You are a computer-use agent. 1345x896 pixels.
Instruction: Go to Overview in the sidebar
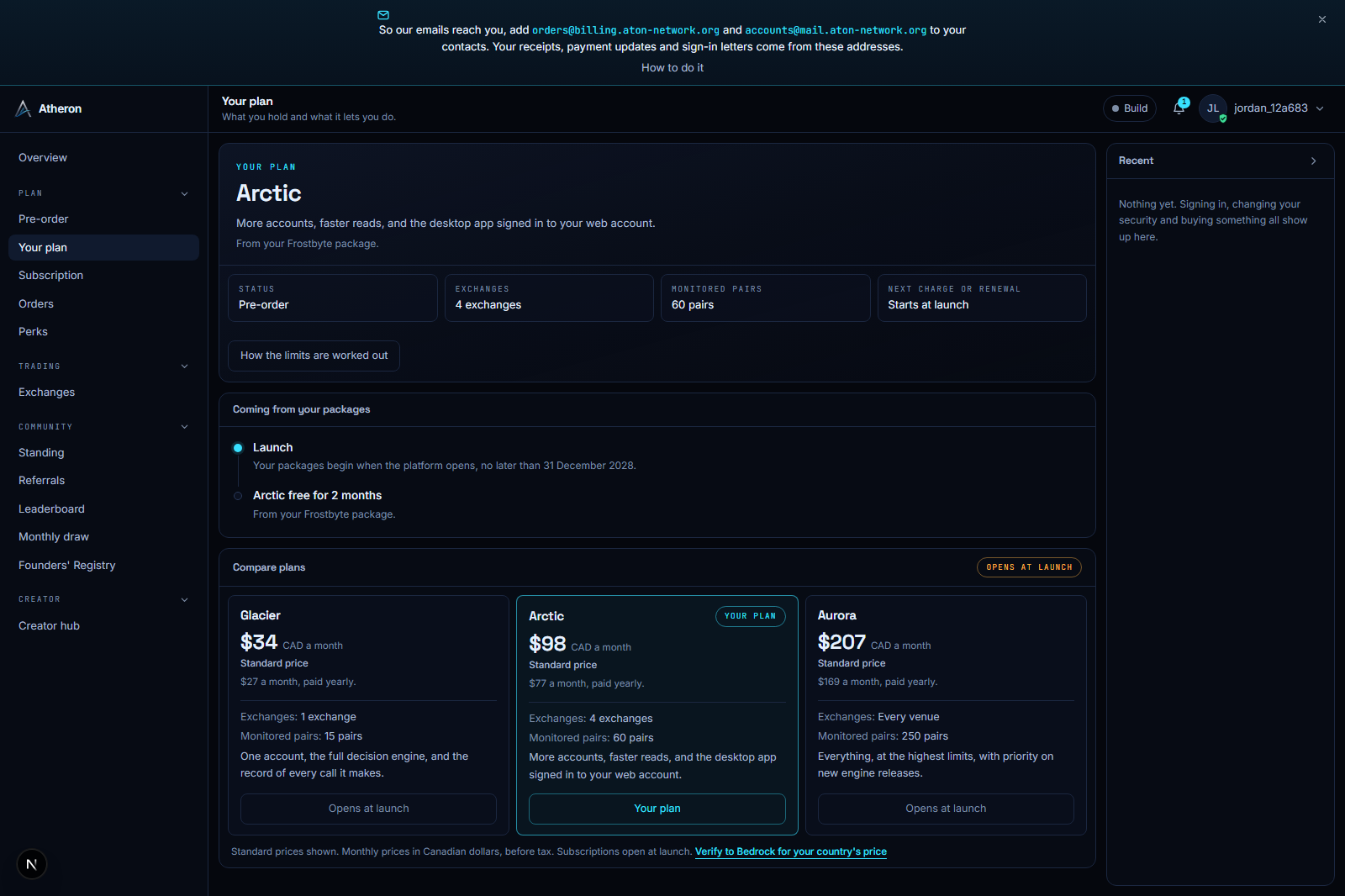(x=103, y=157)
